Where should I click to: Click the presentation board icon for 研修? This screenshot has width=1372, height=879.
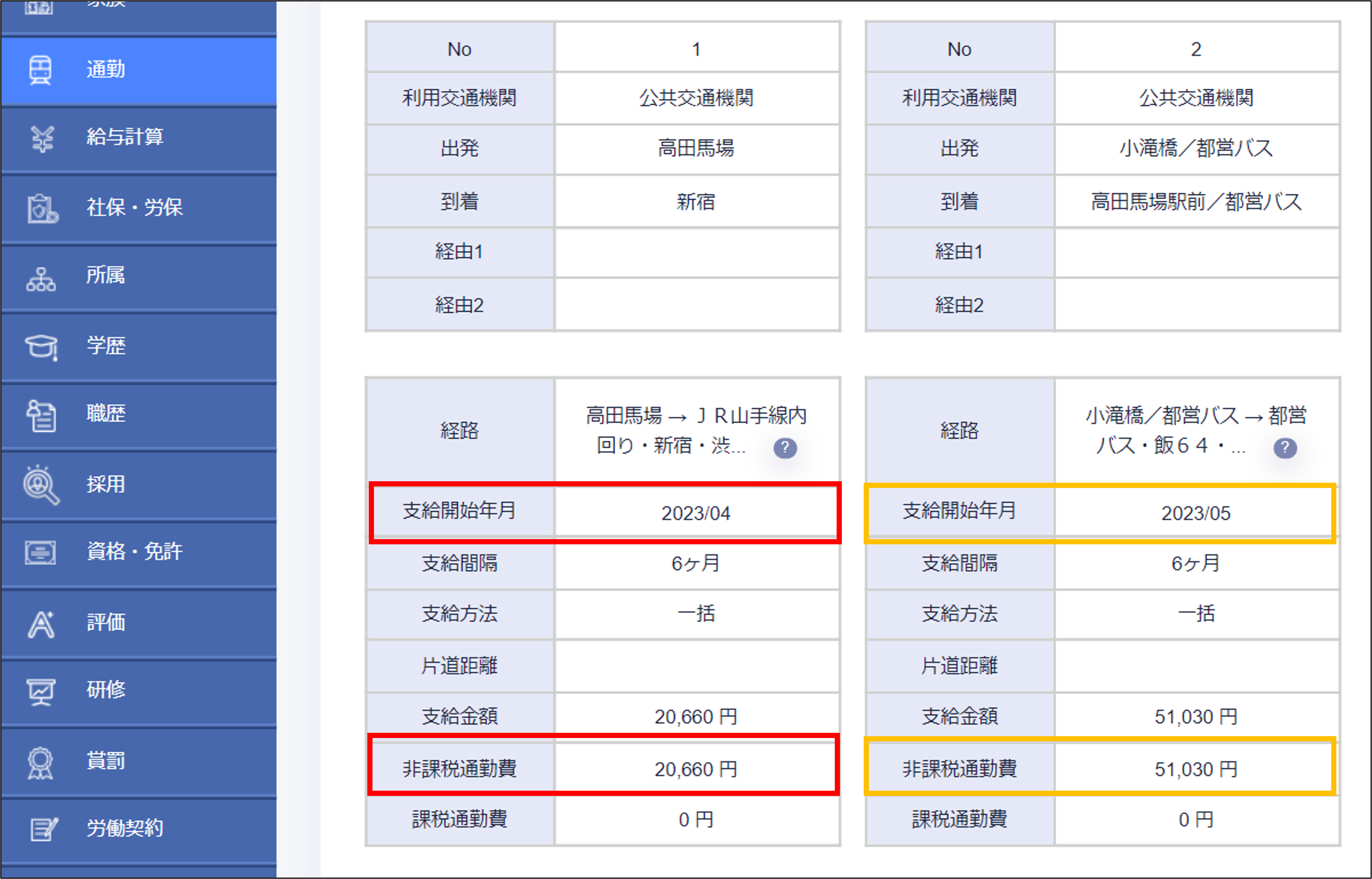click(x=41, y=691)
